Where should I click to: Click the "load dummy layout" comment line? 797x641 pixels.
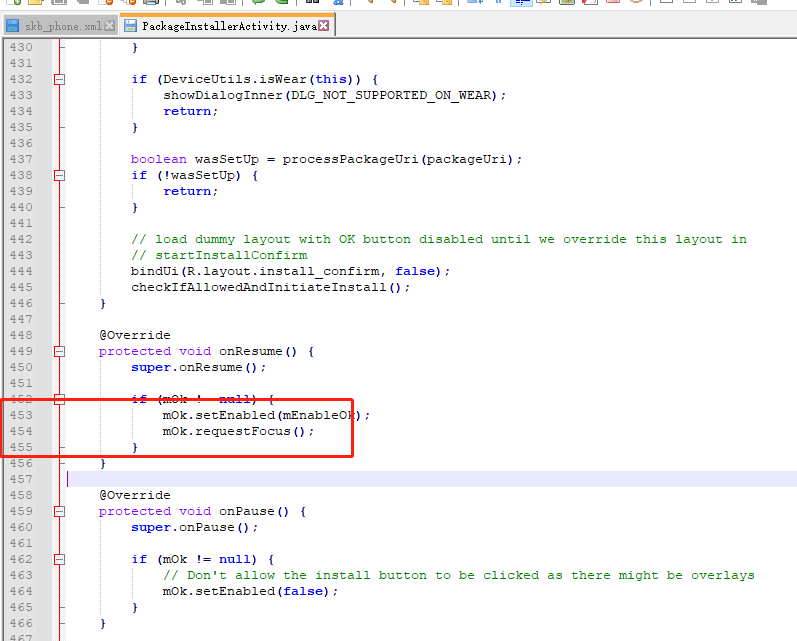[x=439, y=239]
